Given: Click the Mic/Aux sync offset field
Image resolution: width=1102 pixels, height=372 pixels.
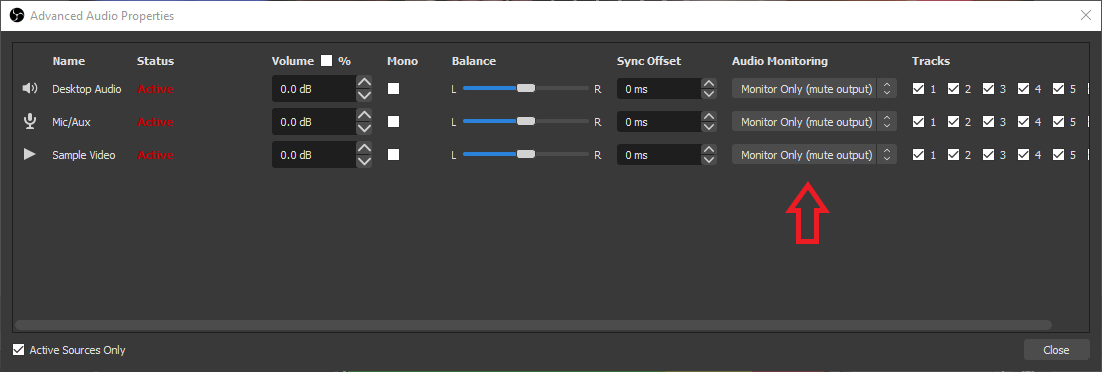Looking at the screenshot, I should (x=659, y=122).
